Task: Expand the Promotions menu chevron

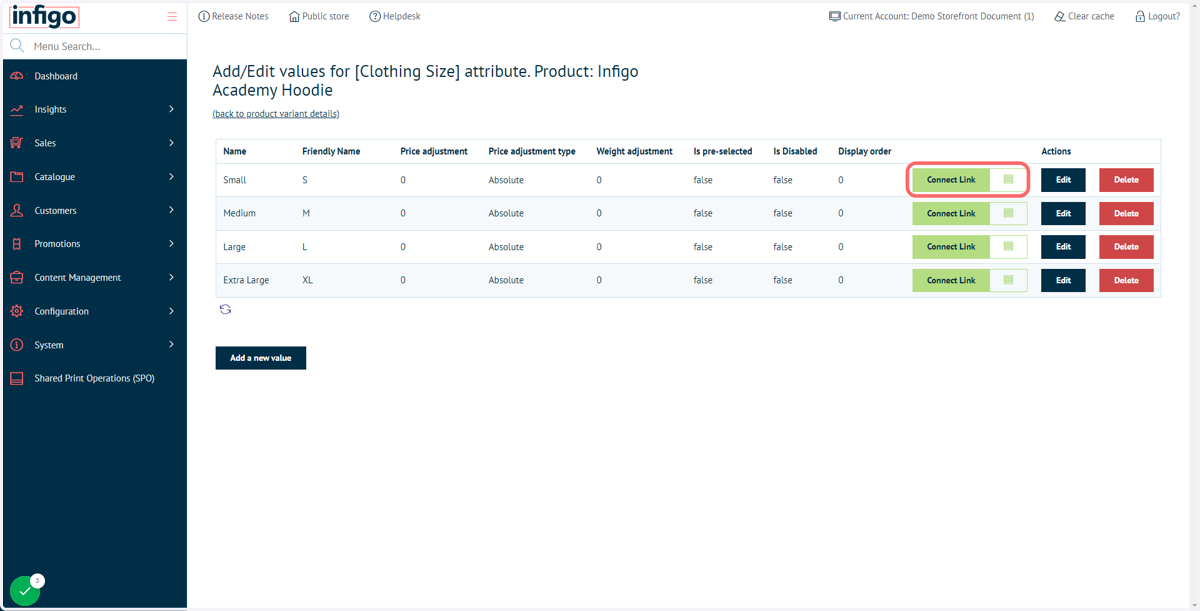Action: (x=171, y=244)
